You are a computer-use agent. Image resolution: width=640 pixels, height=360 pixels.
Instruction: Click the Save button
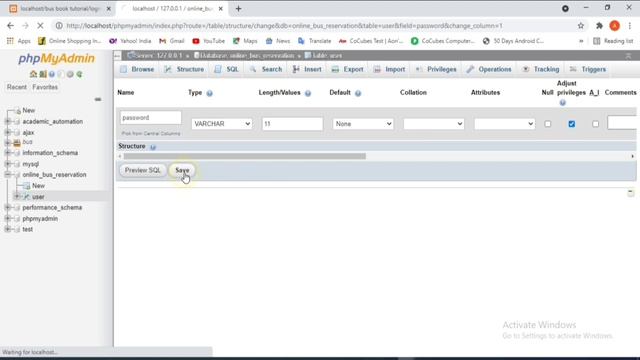coord(182,170)
